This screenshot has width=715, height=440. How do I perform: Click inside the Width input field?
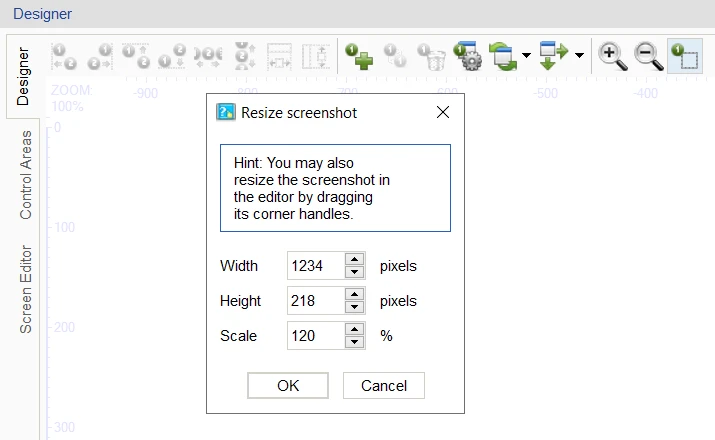(316, 266)
